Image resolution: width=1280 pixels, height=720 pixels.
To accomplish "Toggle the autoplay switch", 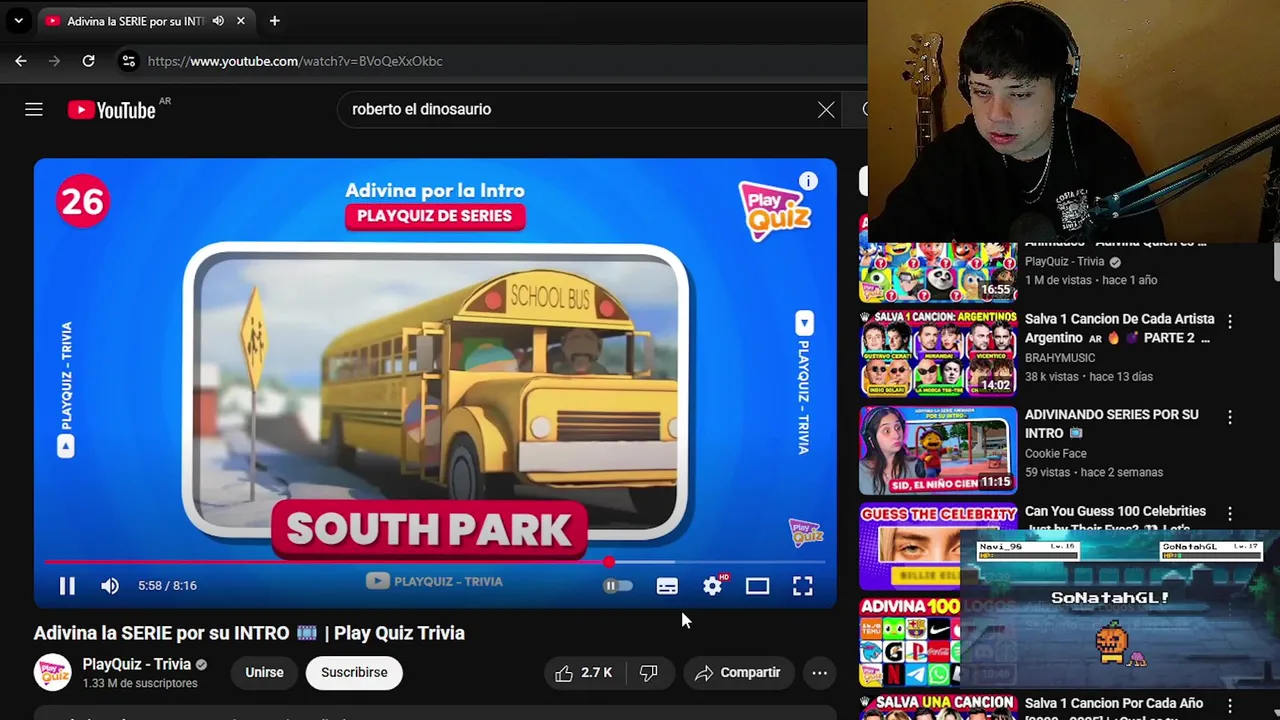I will pyautogui.click(x=618, y=586).
